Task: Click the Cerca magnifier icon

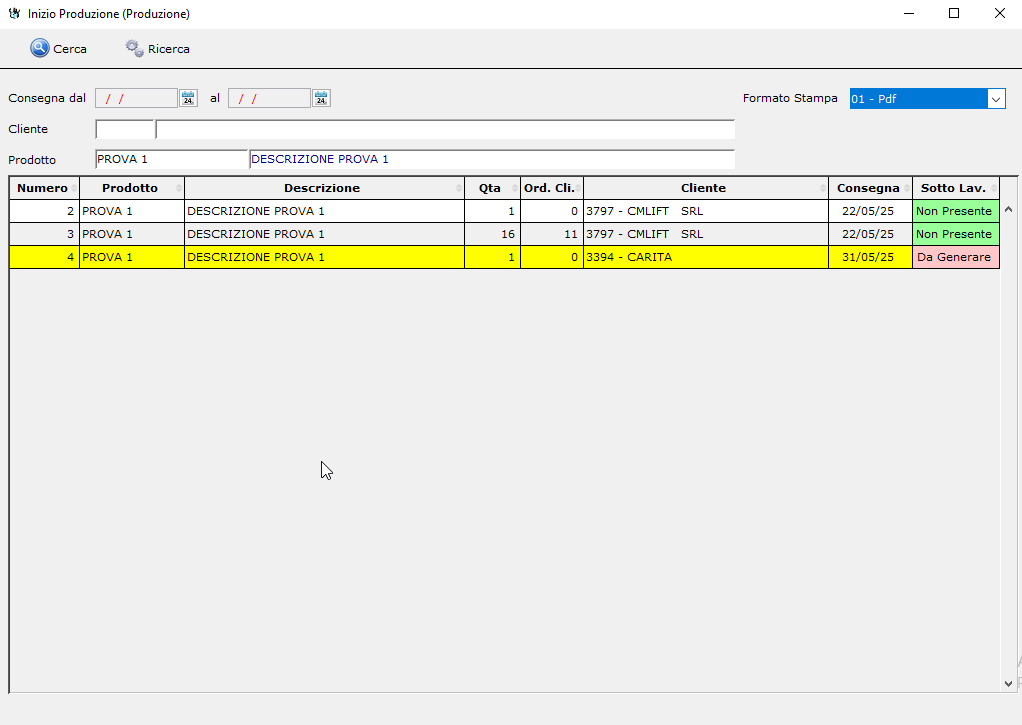Action: 40,48
